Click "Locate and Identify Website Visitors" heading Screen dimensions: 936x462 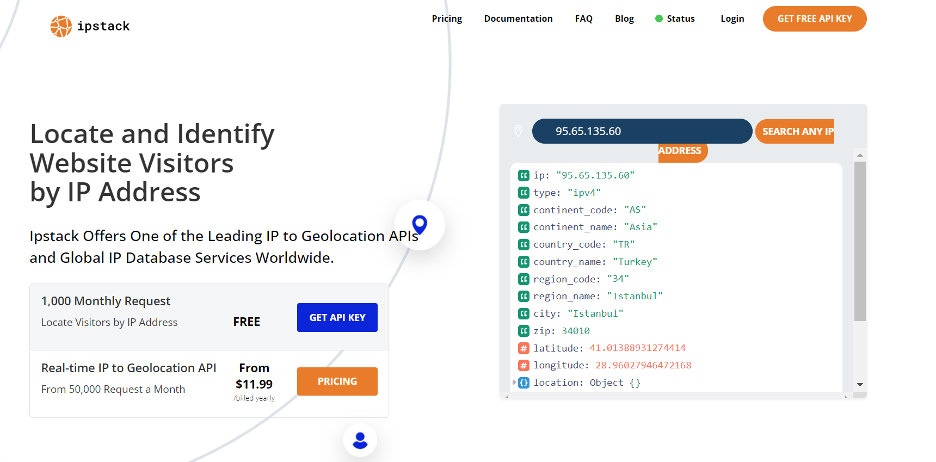tap(152, 148)
